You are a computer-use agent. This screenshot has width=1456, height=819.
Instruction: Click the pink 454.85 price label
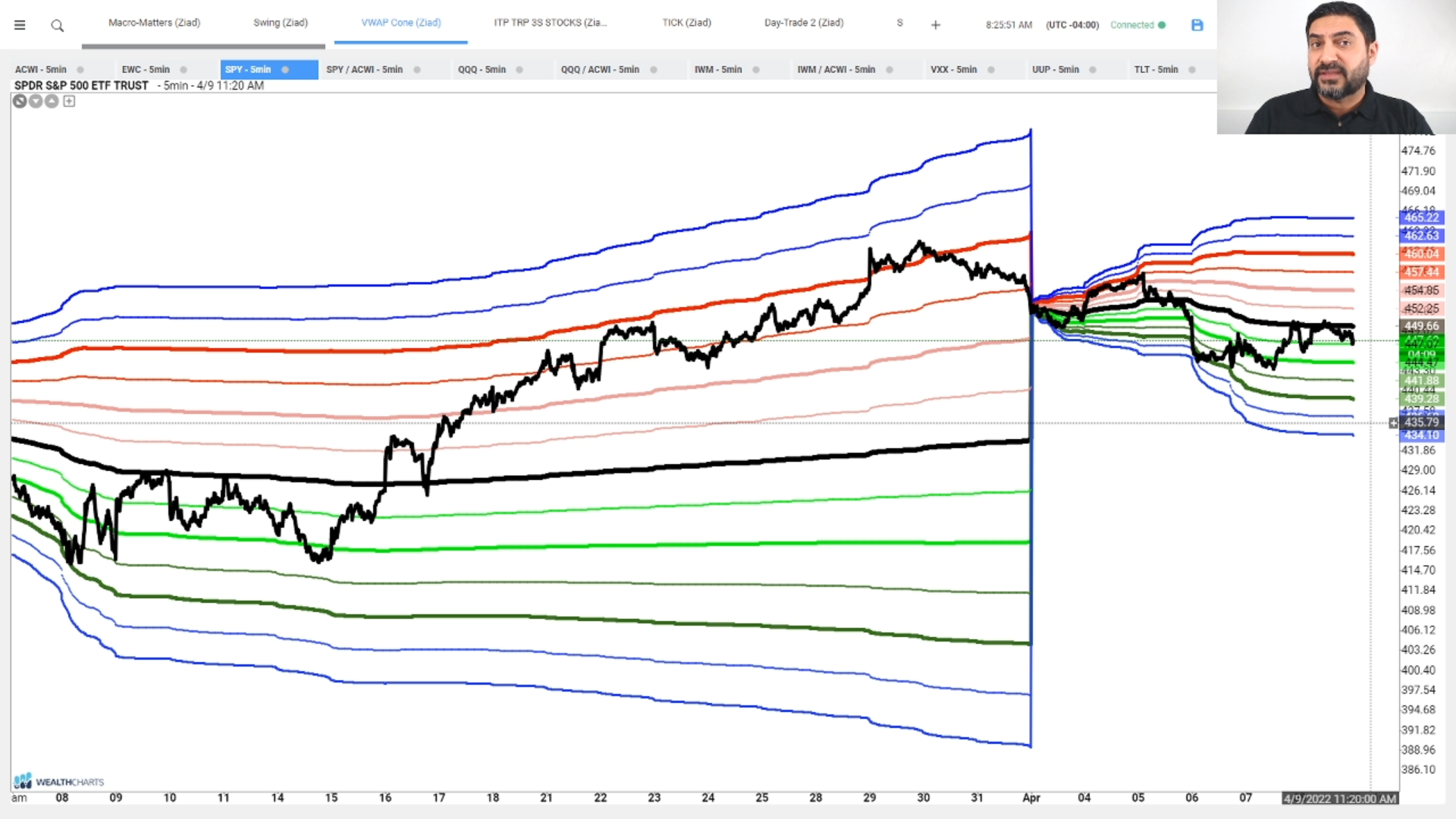point(1421,290)
